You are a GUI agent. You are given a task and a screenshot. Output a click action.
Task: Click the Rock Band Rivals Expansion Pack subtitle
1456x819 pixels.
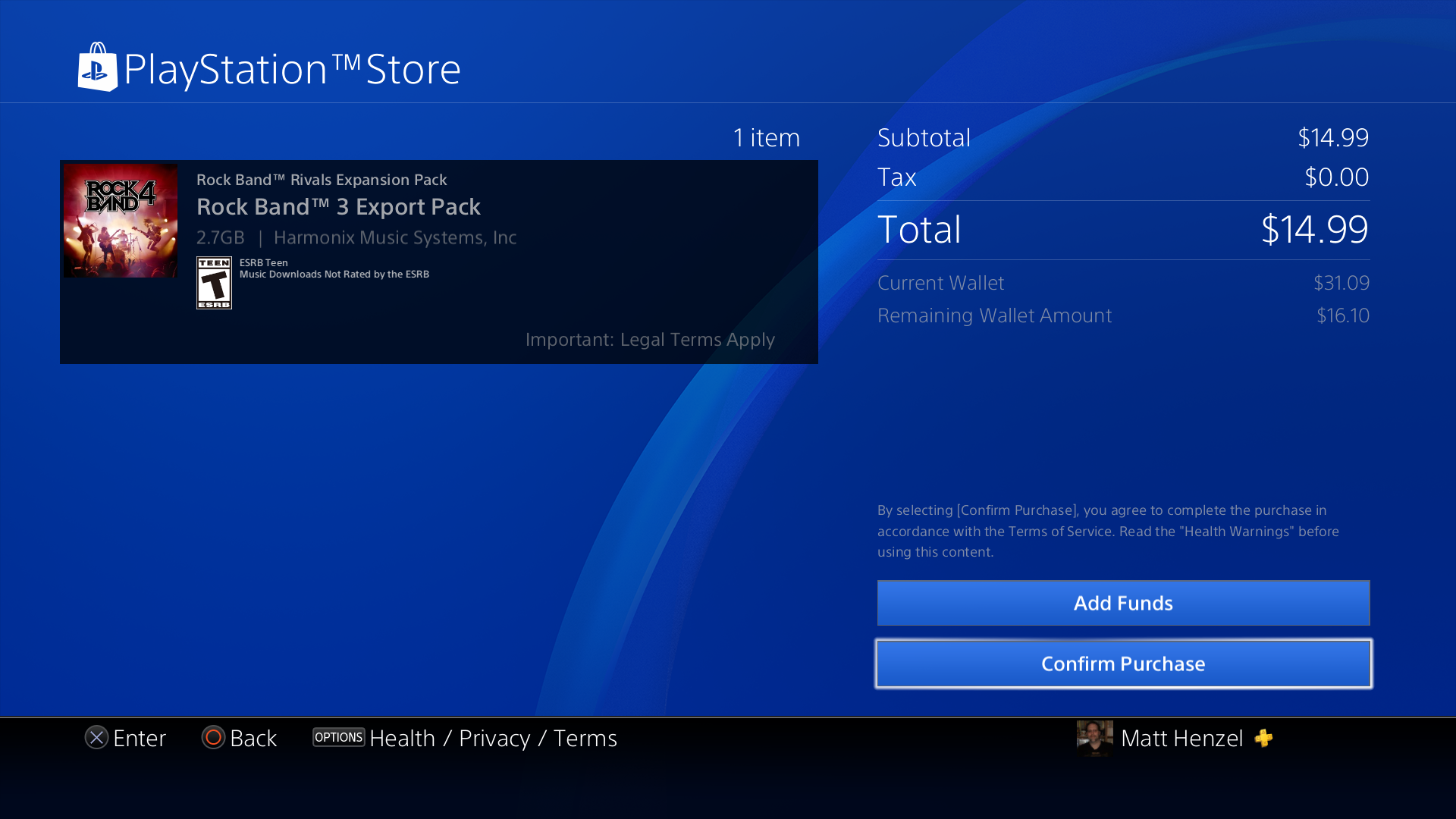[322, 180]
